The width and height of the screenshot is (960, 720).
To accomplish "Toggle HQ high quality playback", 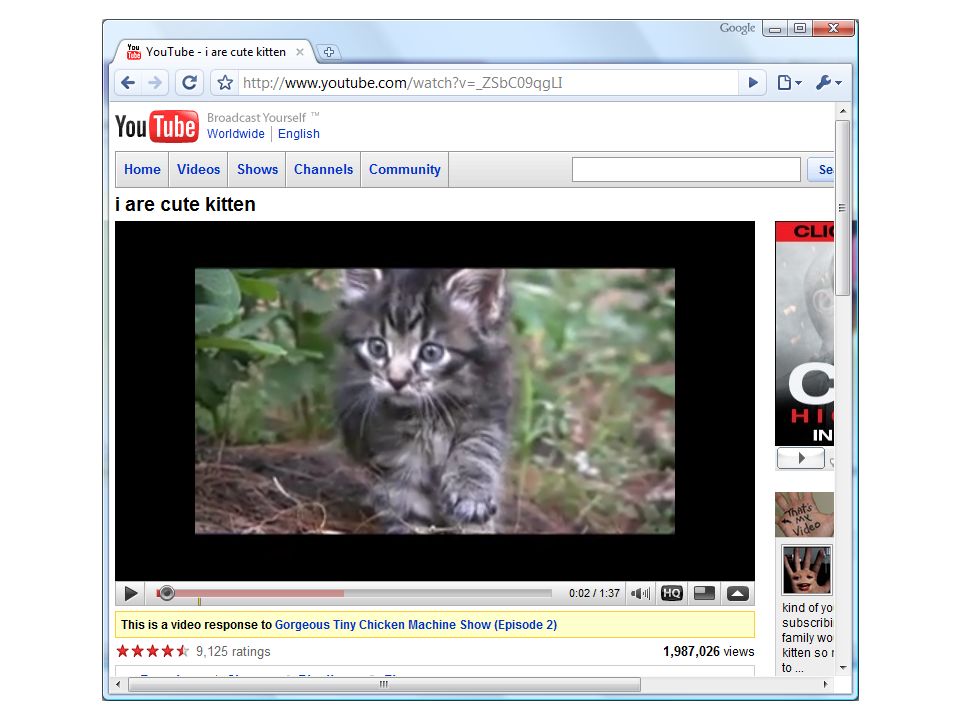I will 672,593.
